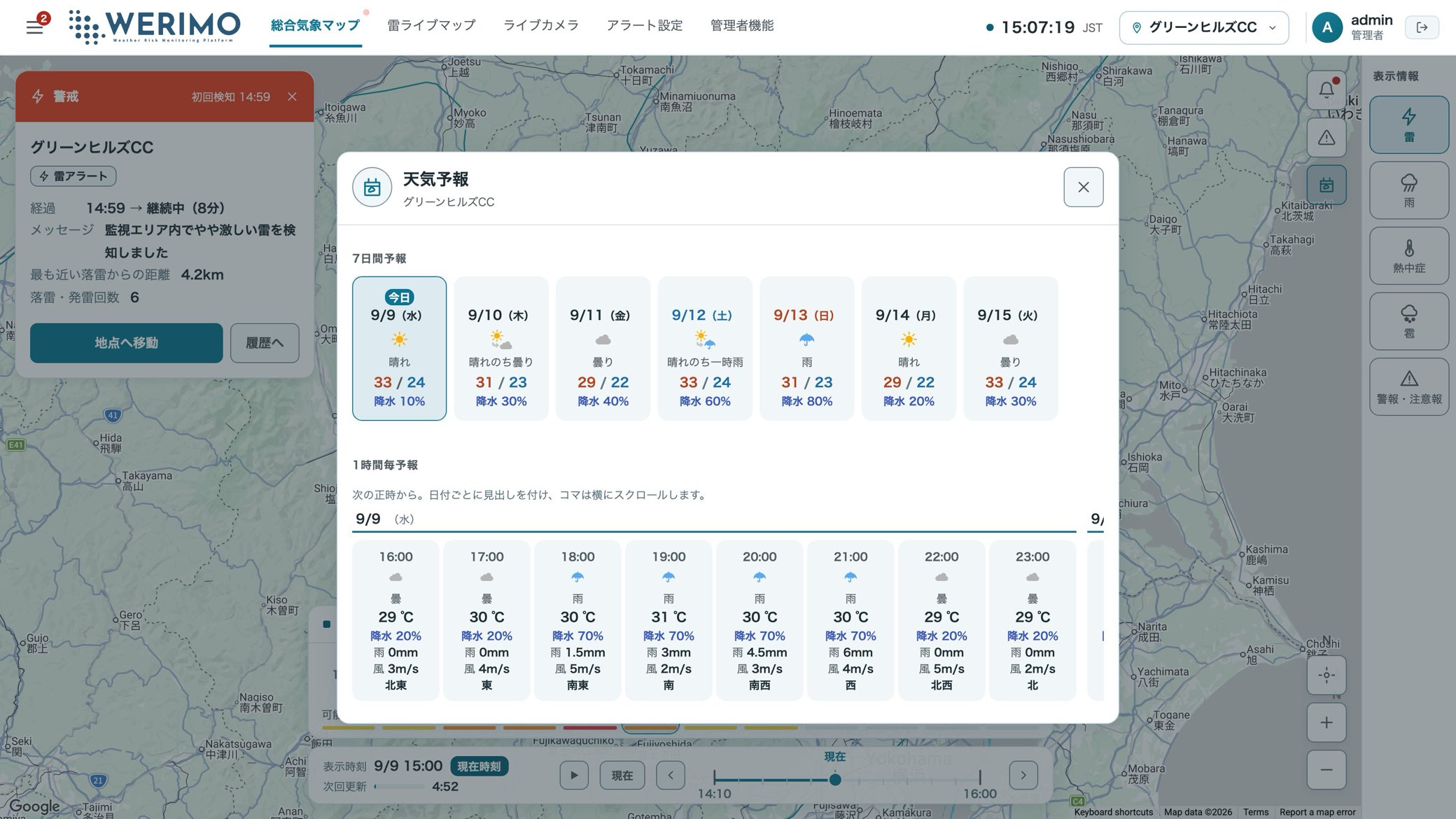Image resolution: width=1456 pixels, height=819 pixels.
Task: Select the 9/15 (火) forecast card
Action: (1011, 349)
